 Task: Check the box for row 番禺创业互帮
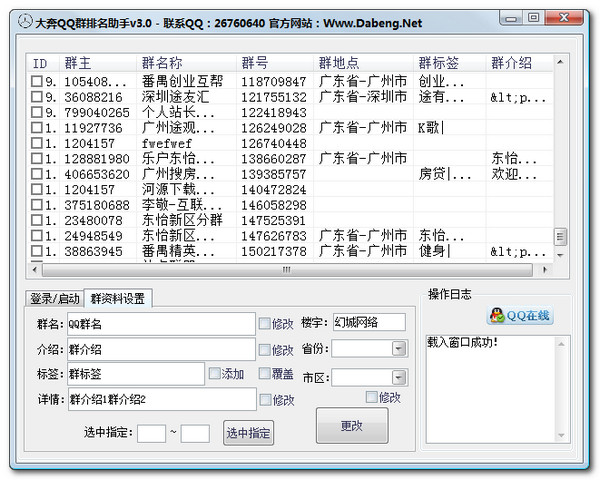click(36, 81)
